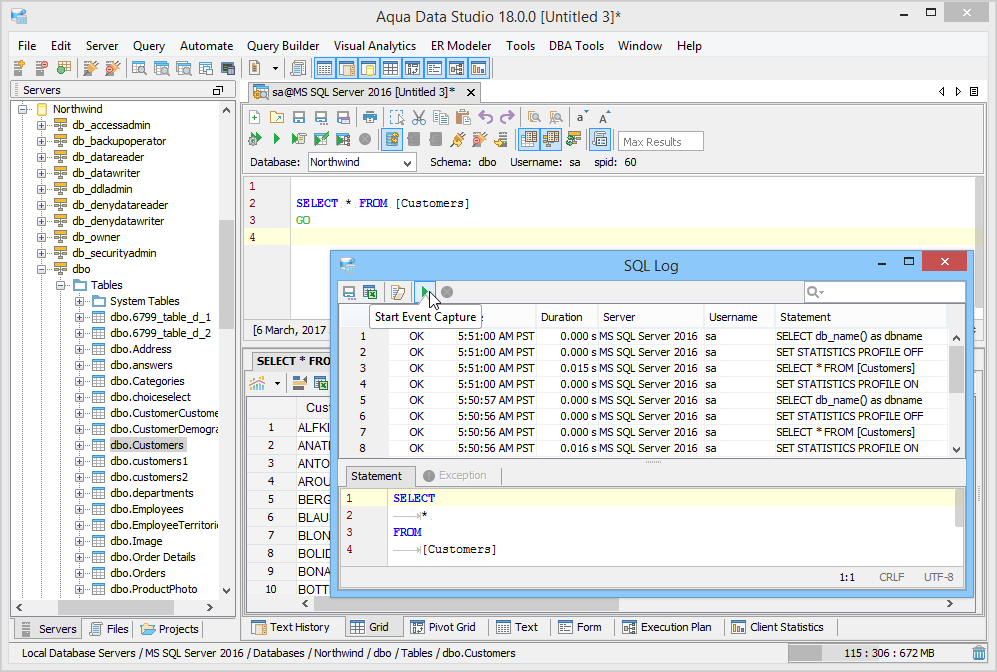Screen dimensions: 997x672
Task: Export SQL Log to Excel icon
Action: [370, 292]
